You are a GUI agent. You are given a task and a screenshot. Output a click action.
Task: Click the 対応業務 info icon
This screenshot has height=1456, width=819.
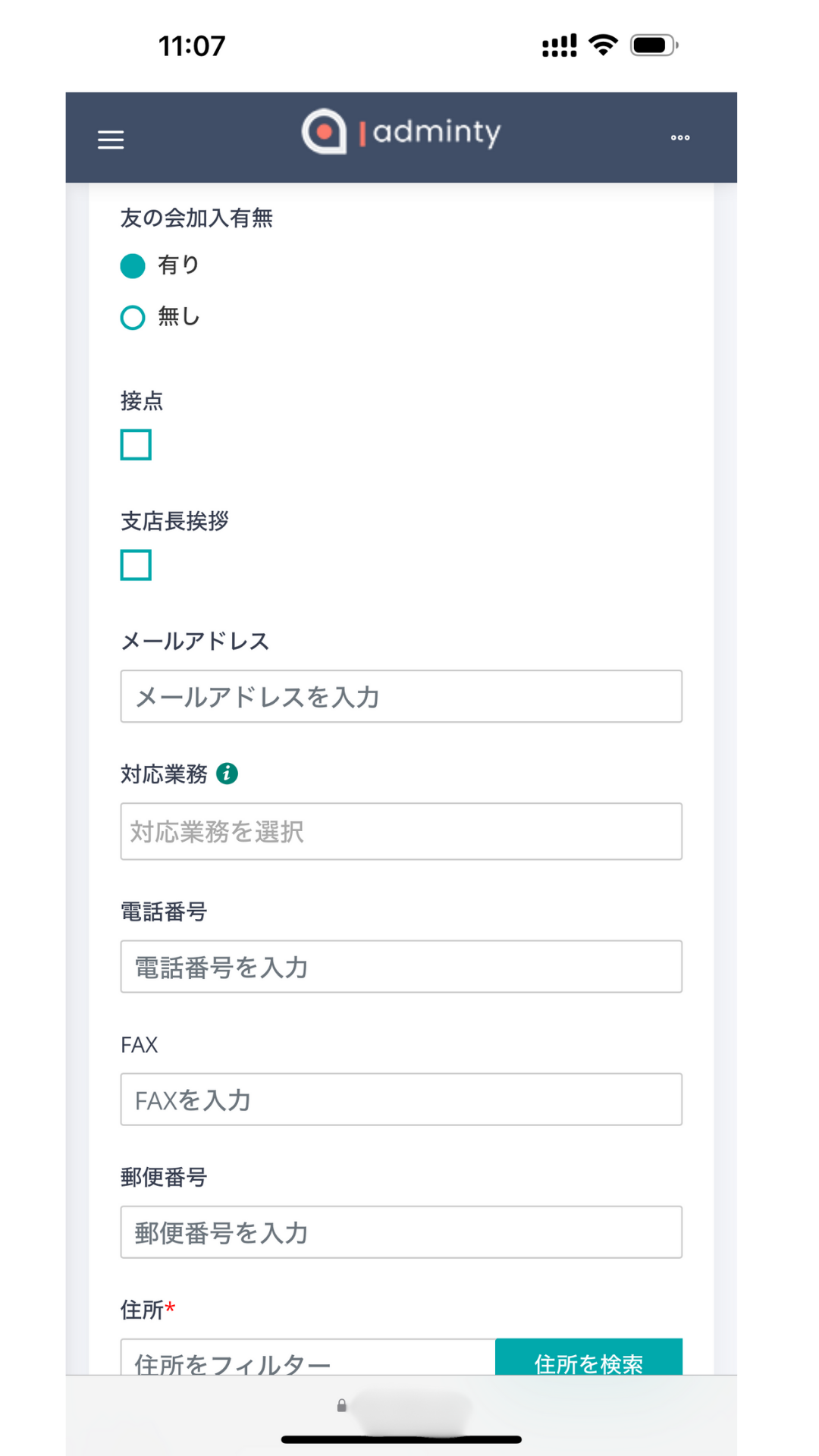tap(227, 773)
